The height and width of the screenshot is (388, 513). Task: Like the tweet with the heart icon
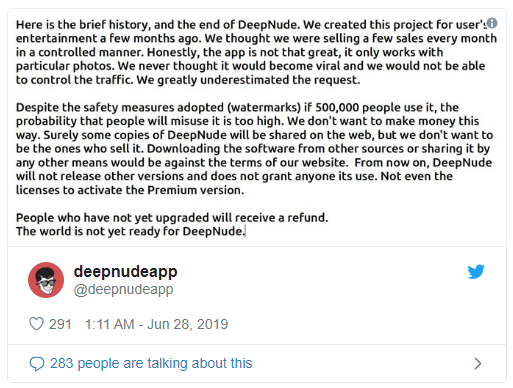pyautogui.click(x=36, y=324)
